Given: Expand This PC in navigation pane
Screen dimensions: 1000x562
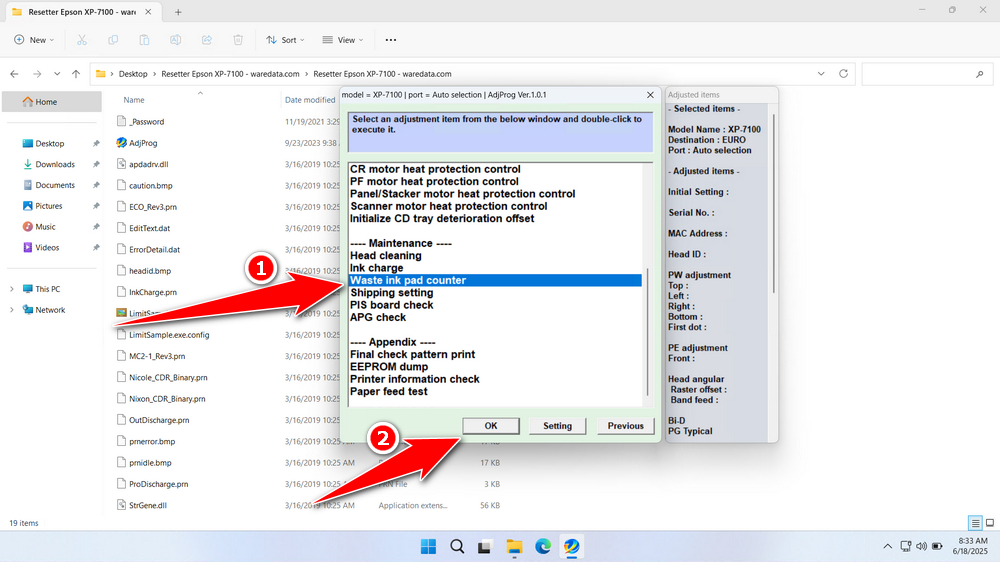Looking at the screenshot, I should tap(11, 289).
